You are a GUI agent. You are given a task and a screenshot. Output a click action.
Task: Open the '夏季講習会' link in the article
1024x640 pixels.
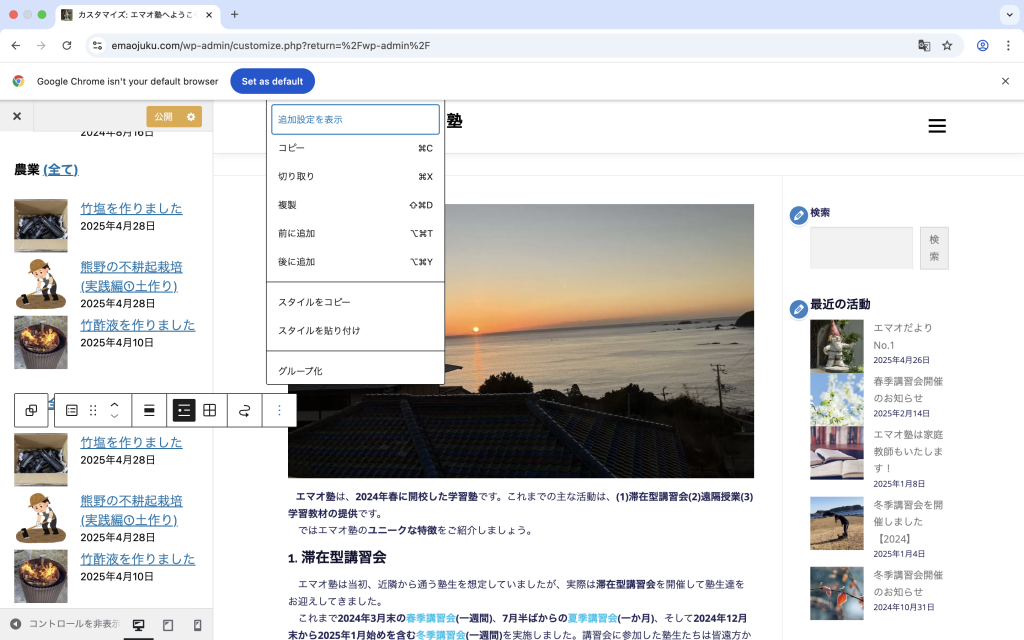[592, 618]
